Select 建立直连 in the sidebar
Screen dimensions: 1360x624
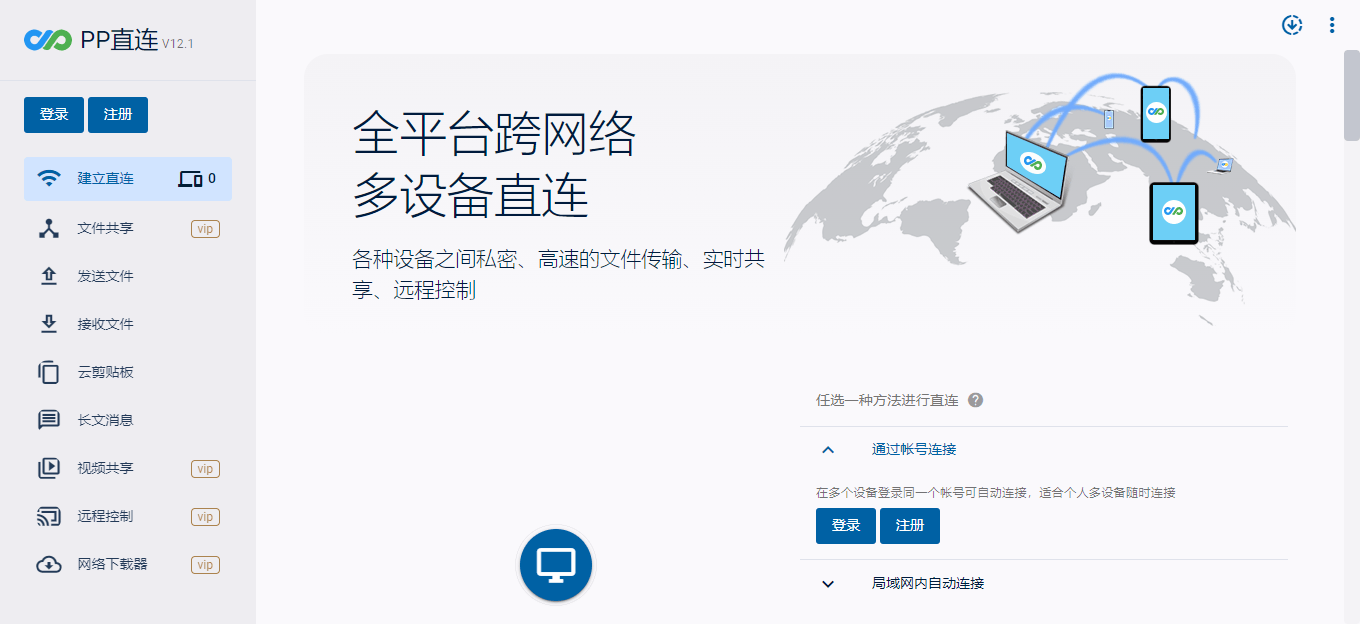pyautogui.click(x=106, y=179)
